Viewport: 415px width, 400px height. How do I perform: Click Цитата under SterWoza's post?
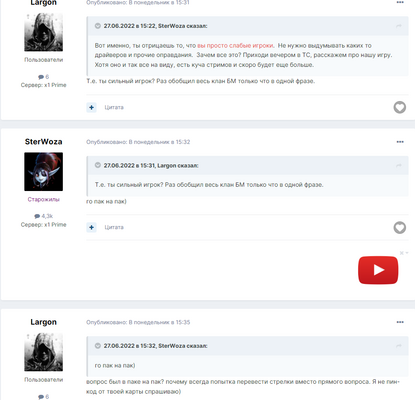114,227
